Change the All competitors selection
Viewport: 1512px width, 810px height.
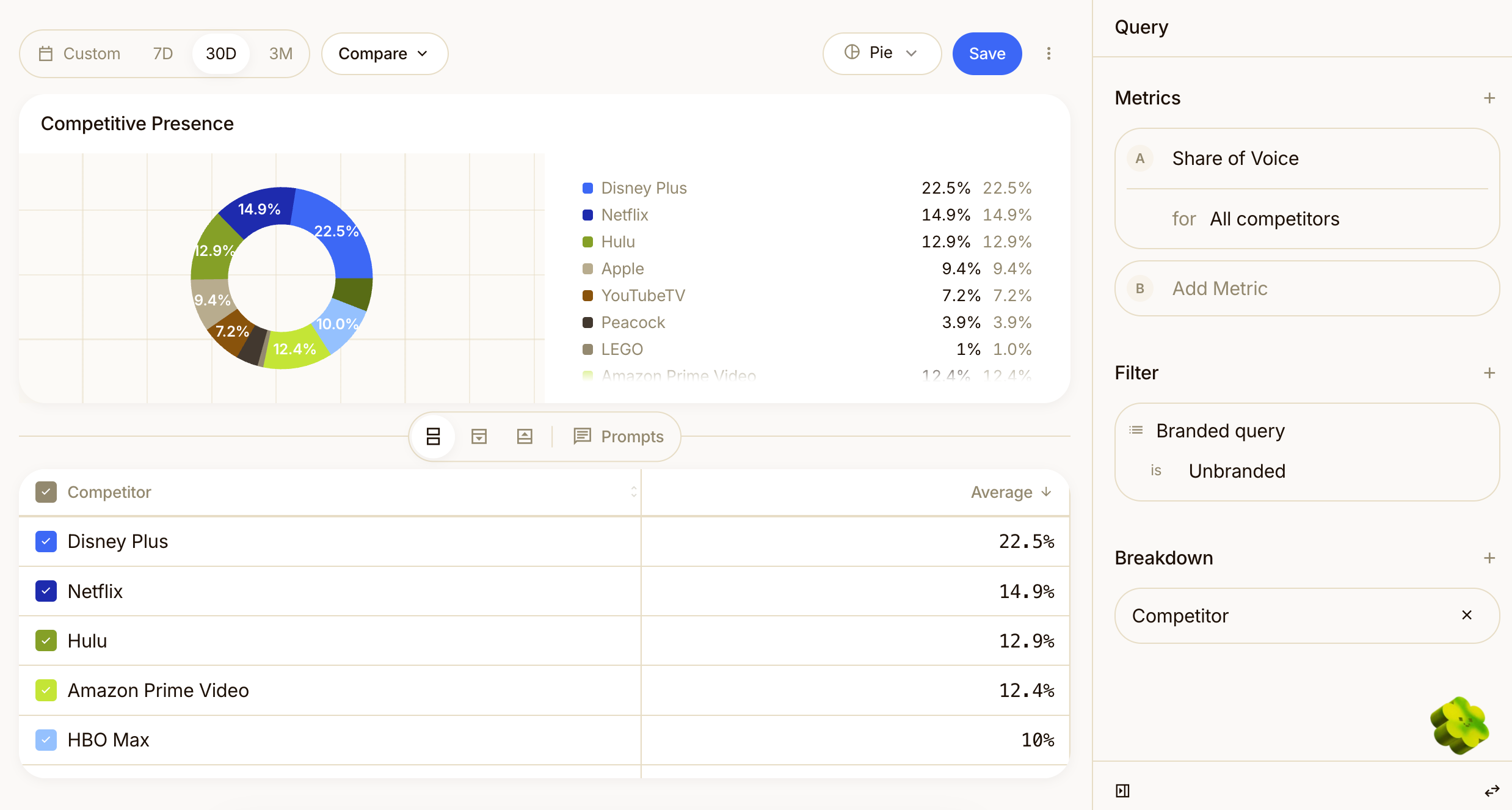(1274, 219)
